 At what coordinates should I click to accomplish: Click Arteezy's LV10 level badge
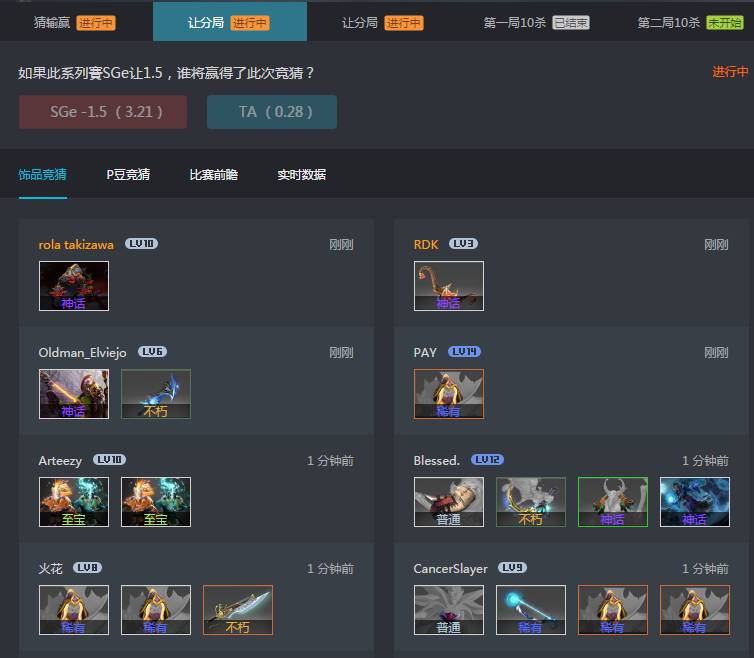pos(109,459)
